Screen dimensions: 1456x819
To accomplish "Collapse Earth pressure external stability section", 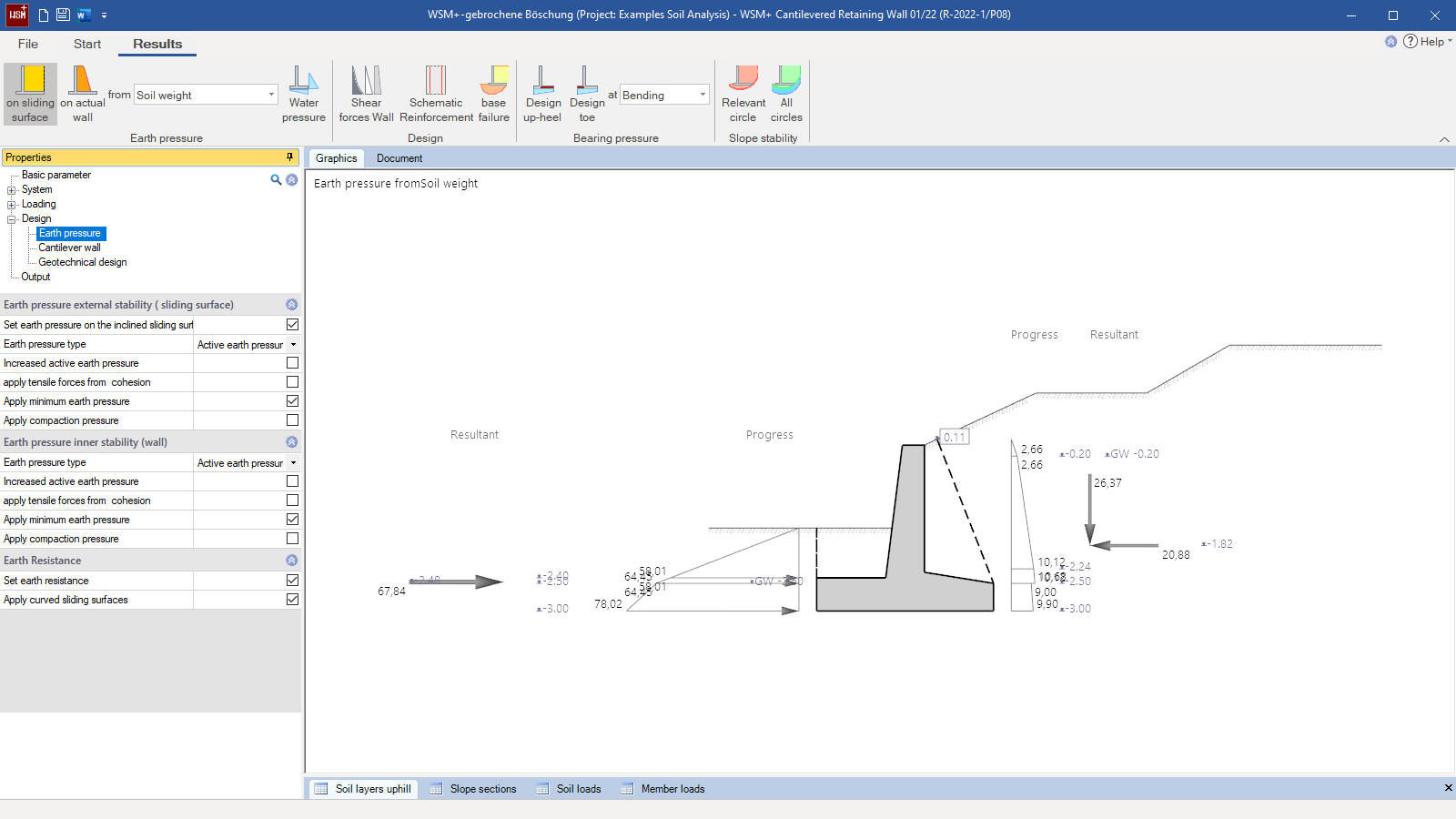I will pos(292,305).
